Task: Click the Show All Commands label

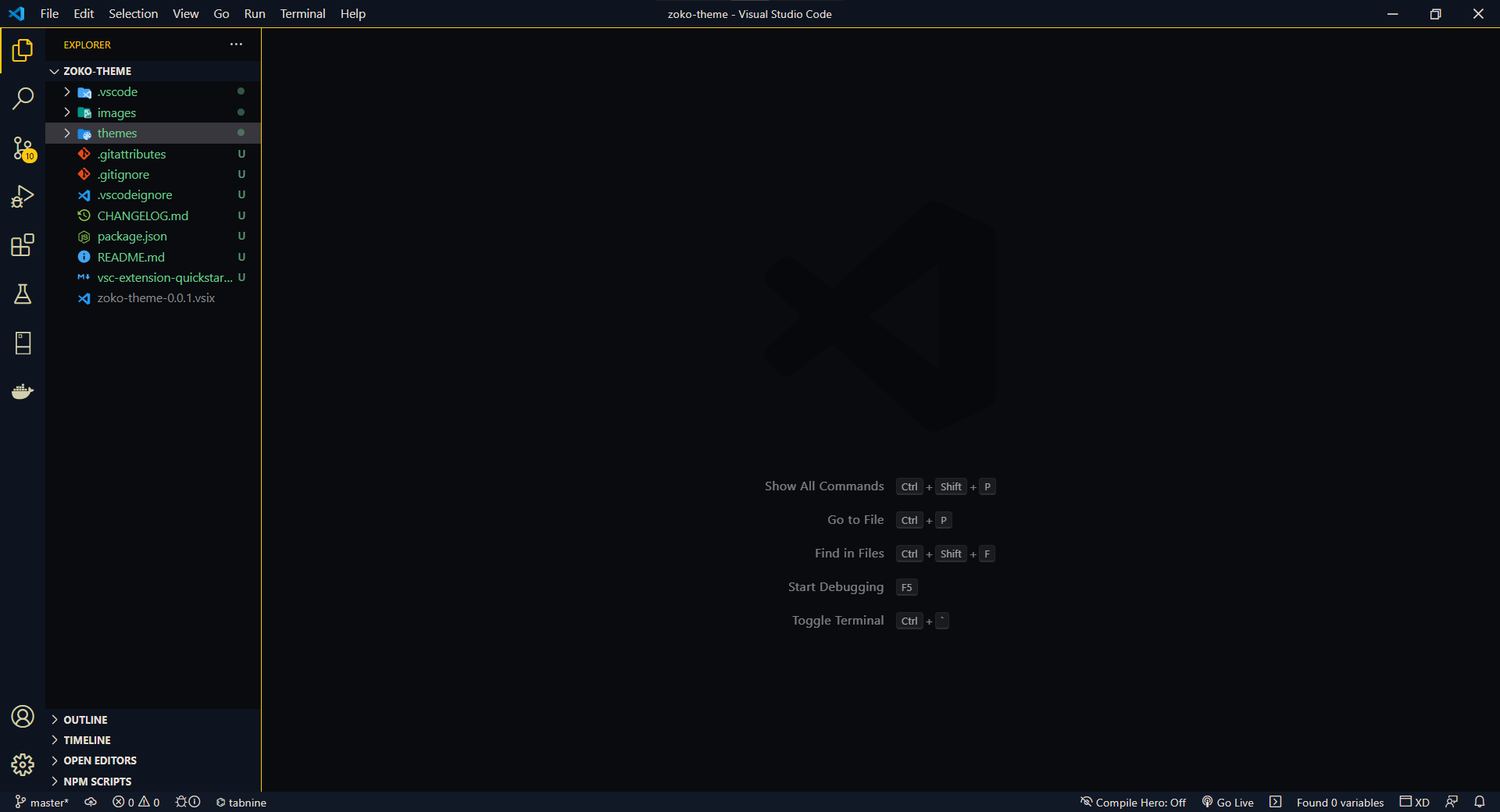Action: 824,486
